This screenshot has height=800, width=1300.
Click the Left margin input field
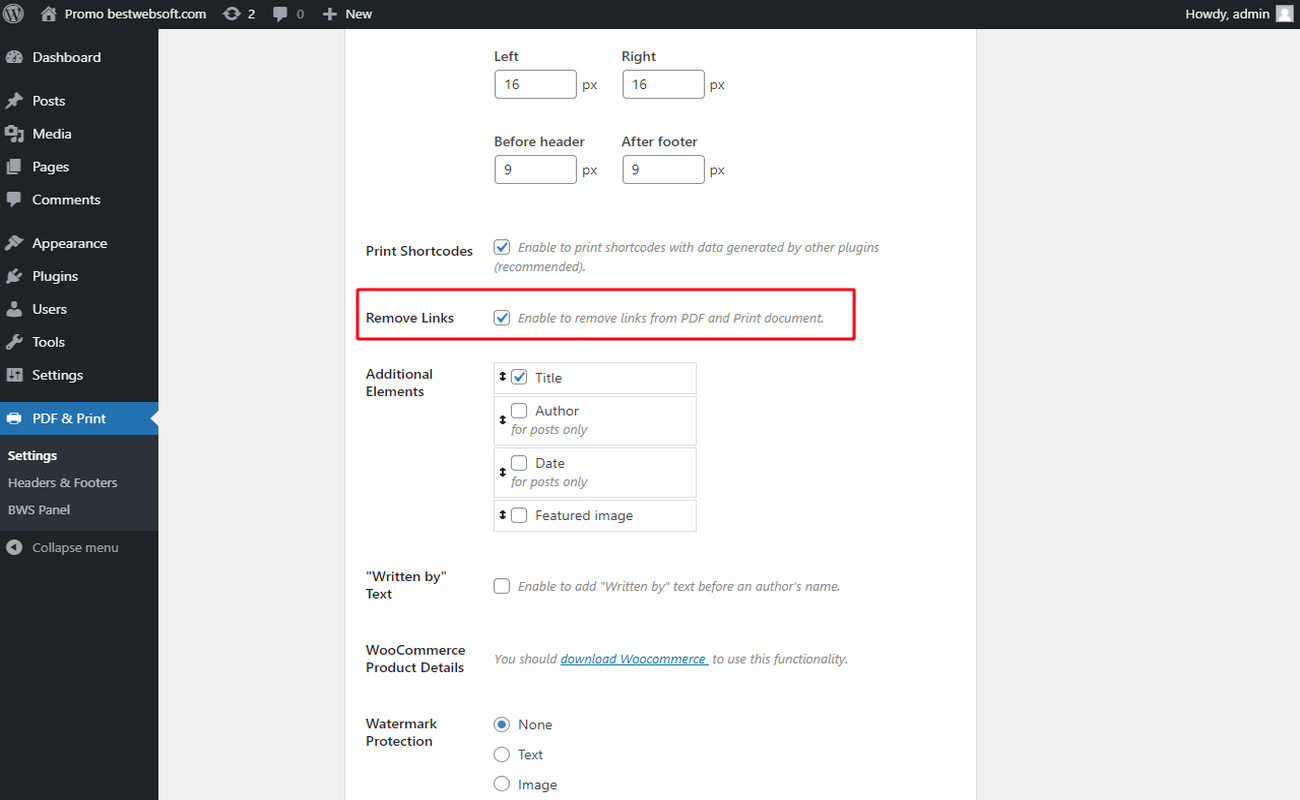[x=535, y=85]
